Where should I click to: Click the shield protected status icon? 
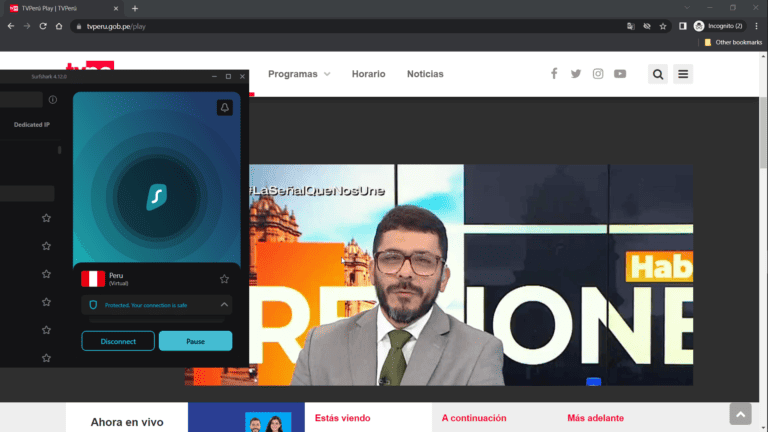click(x=93, y=305)
